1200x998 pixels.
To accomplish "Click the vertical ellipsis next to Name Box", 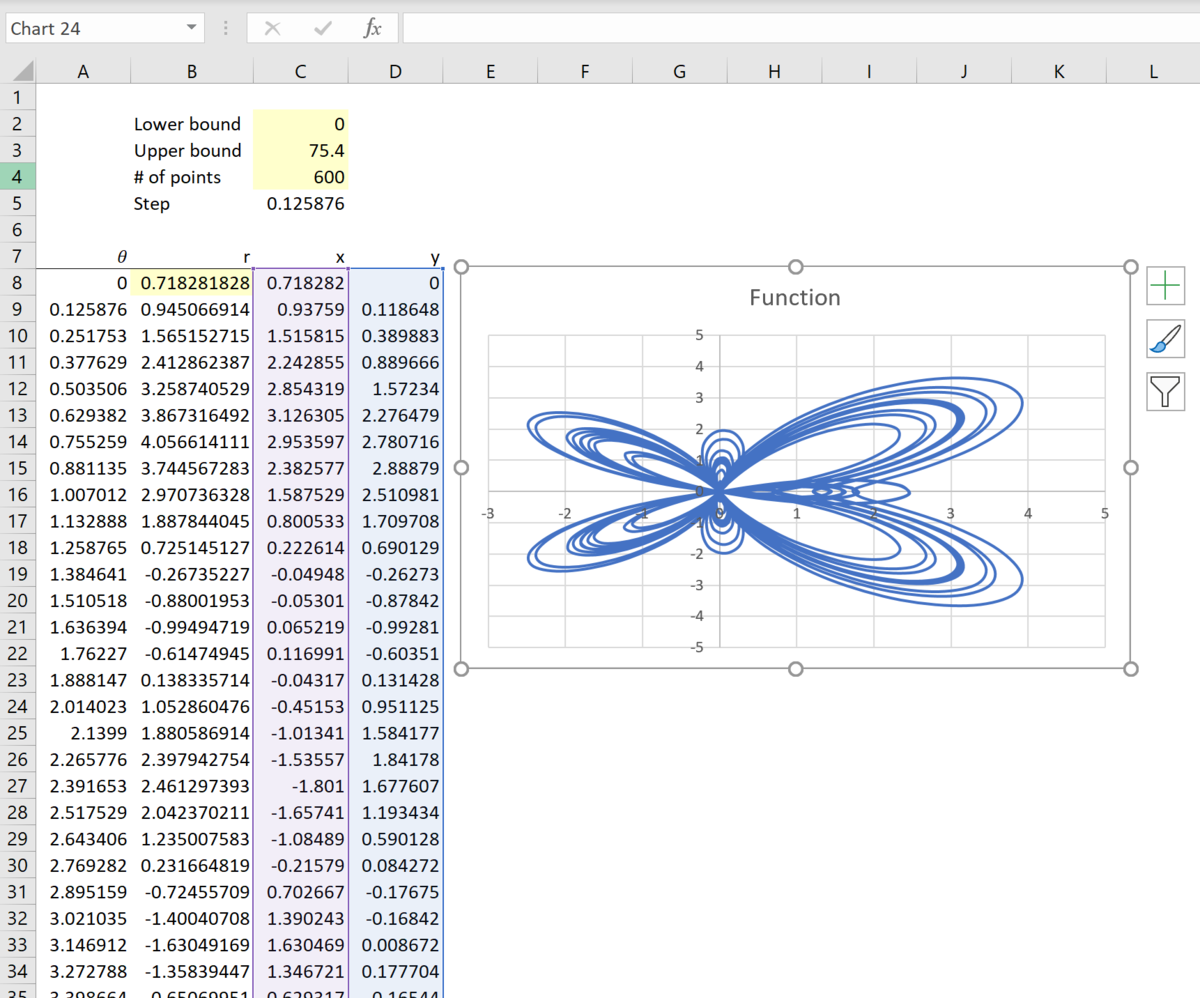I will pos(225,28).
